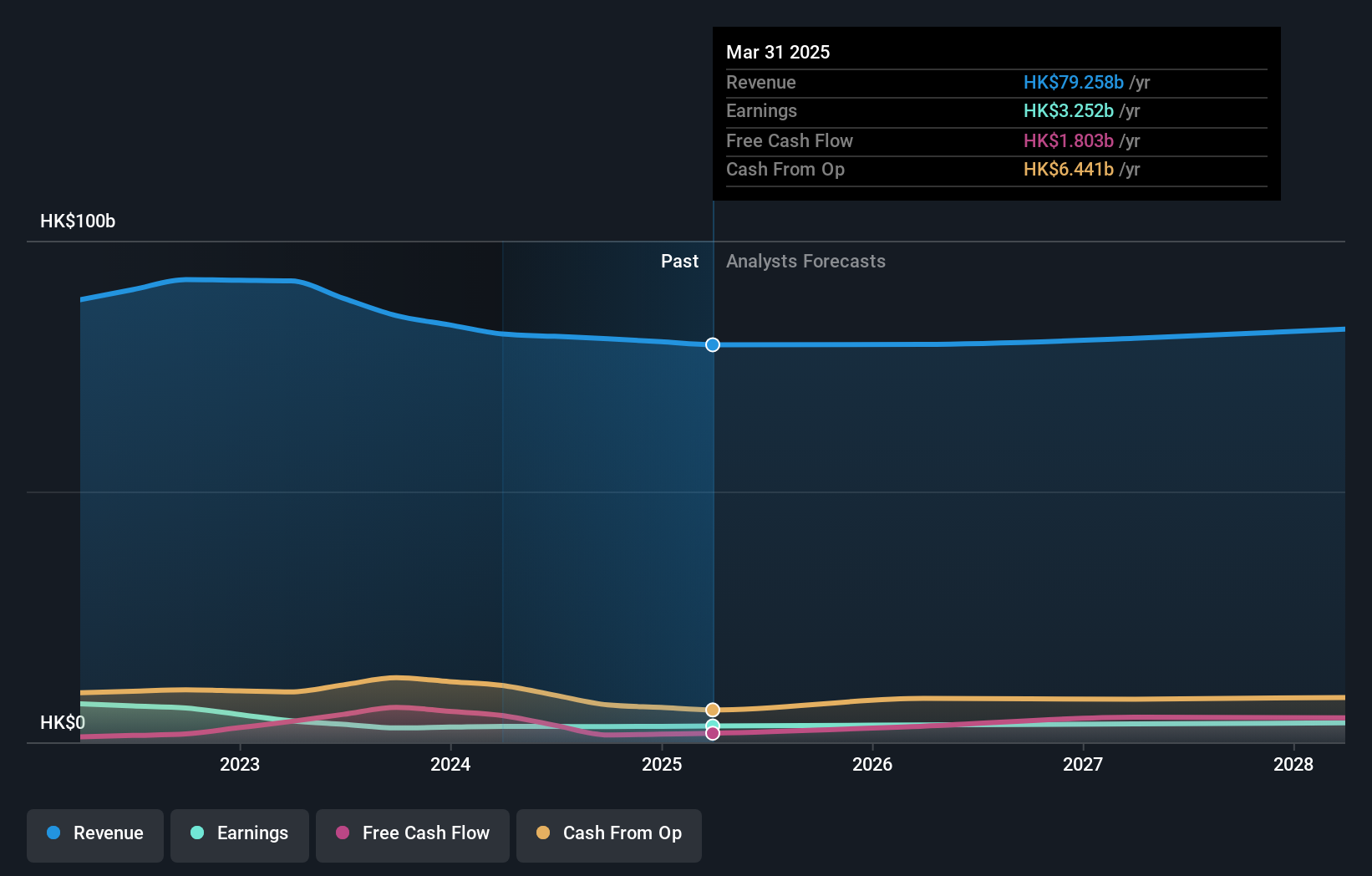Viewport: 1372px width, 876px height.
Task: Click the HK$0 y-axis label
Action: point(63,722)
